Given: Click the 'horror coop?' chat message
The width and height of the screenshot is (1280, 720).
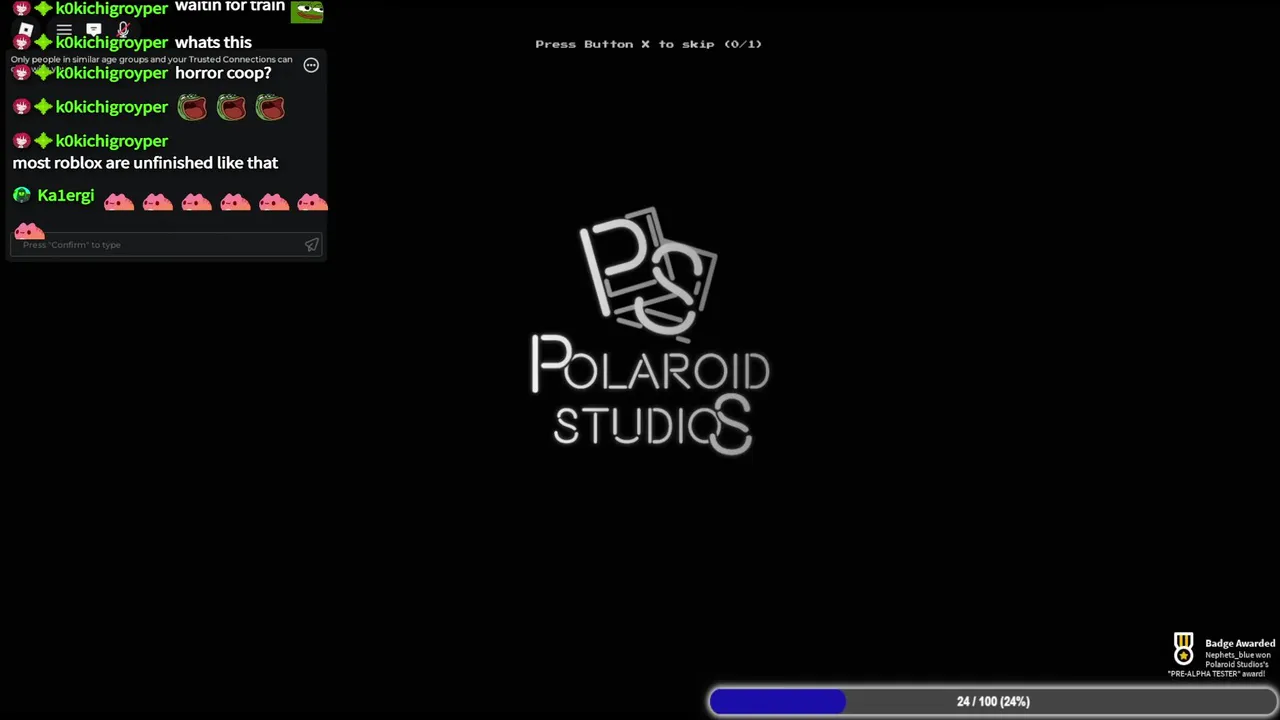Looking at the screenshot, I should point(223,73).
